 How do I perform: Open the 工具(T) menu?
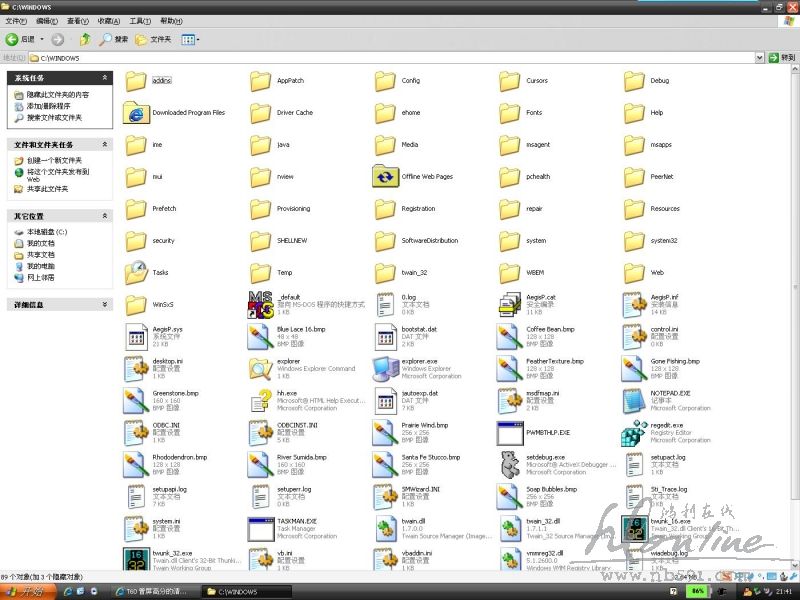(140, 21)
